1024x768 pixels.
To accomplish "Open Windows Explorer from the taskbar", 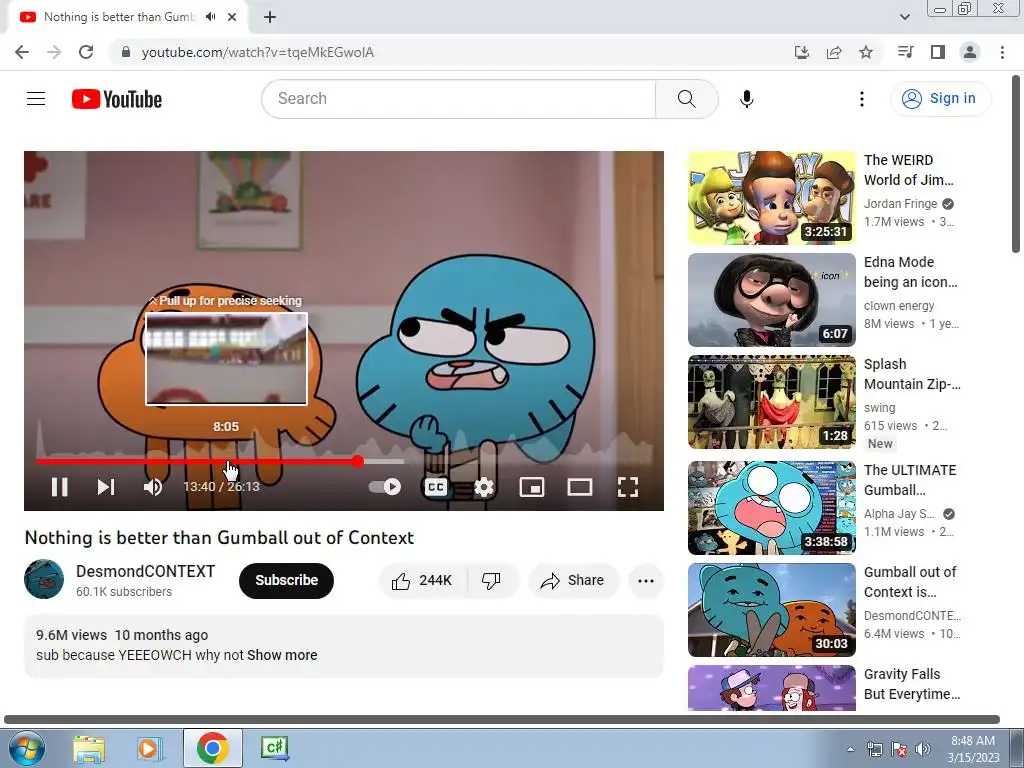I will click(89, 748).
